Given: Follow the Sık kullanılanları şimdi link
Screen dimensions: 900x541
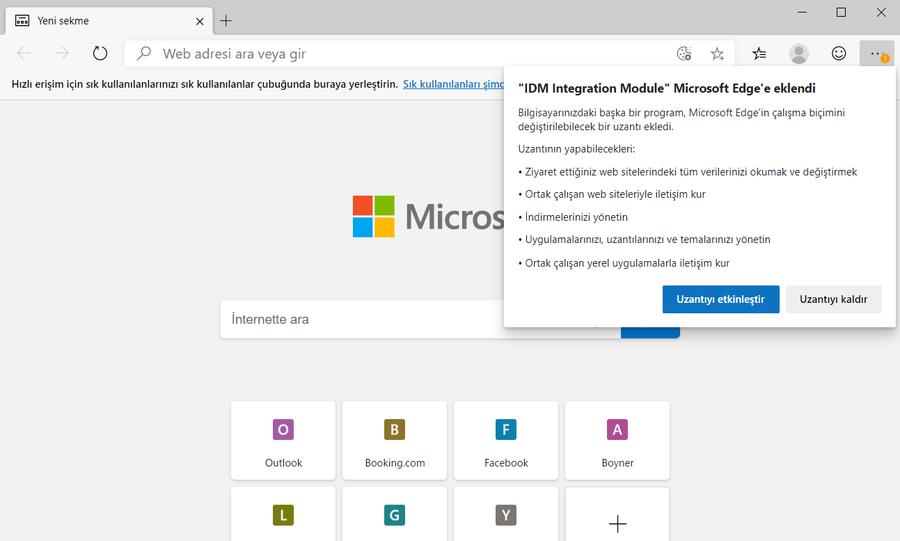Looking at the screenshot, I should [453, 84].
